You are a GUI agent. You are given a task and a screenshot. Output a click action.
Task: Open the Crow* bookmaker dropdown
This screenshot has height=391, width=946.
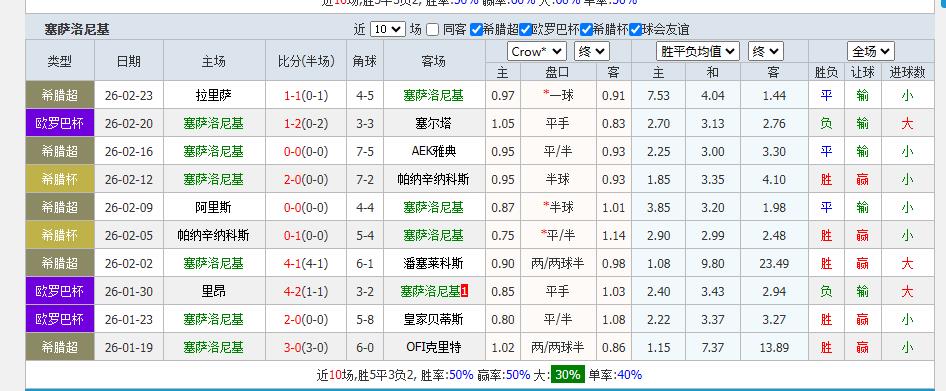pos(536,51)
